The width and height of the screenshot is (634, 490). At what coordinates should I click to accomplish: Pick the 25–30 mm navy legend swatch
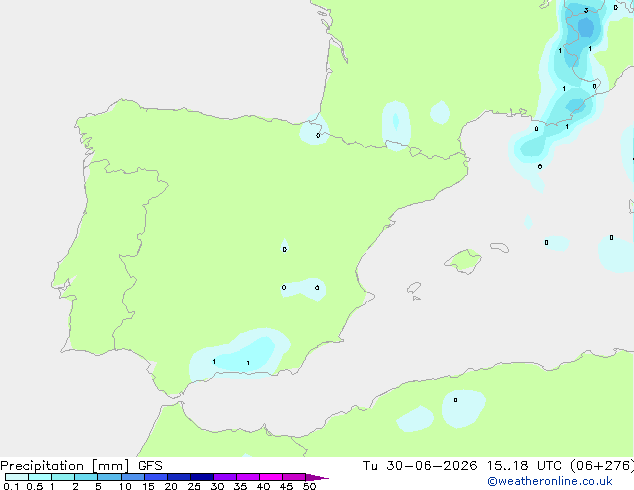[x=202, y=477]
